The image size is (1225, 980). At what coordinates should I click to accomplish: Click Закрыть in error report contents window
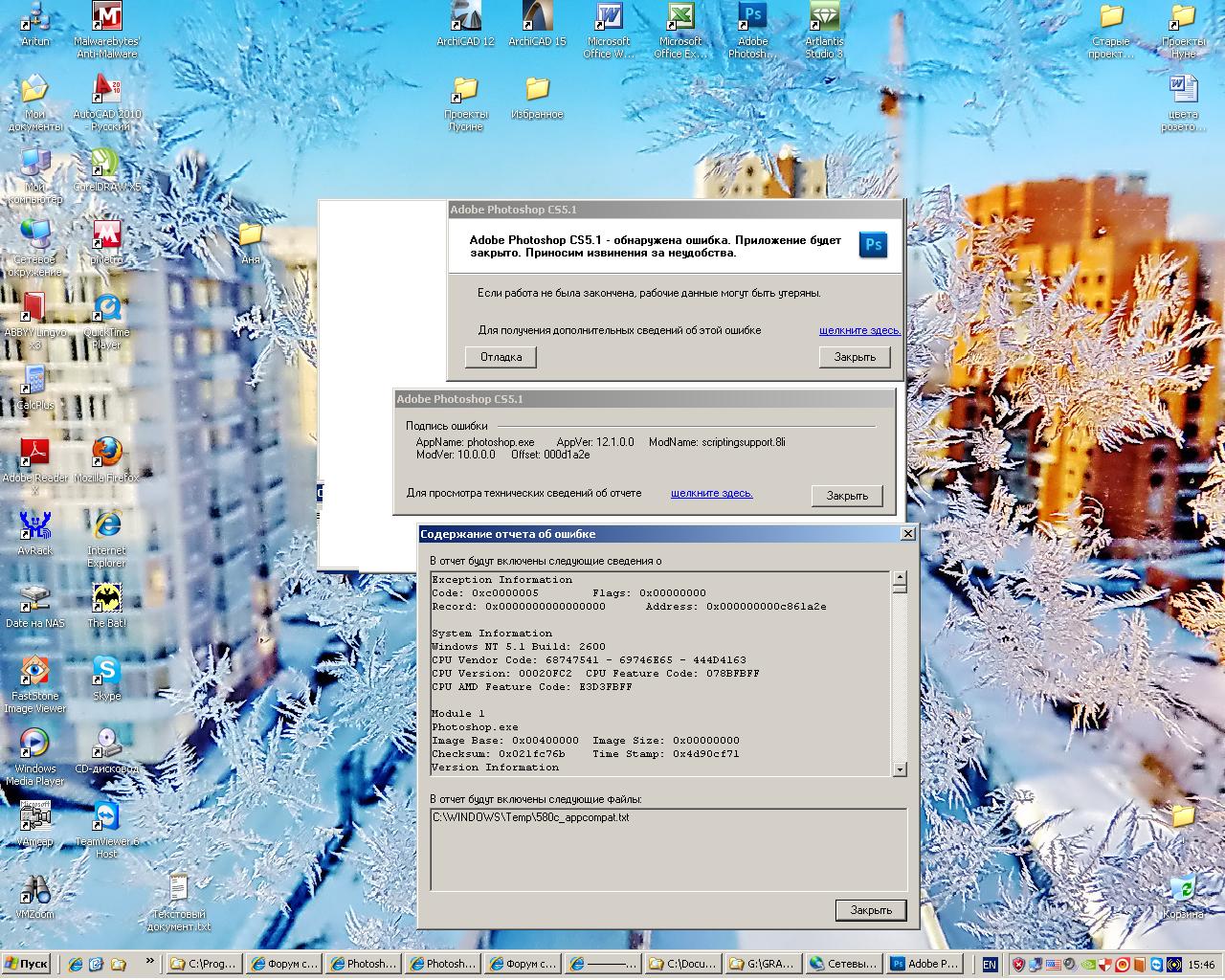tap(871, 910)
